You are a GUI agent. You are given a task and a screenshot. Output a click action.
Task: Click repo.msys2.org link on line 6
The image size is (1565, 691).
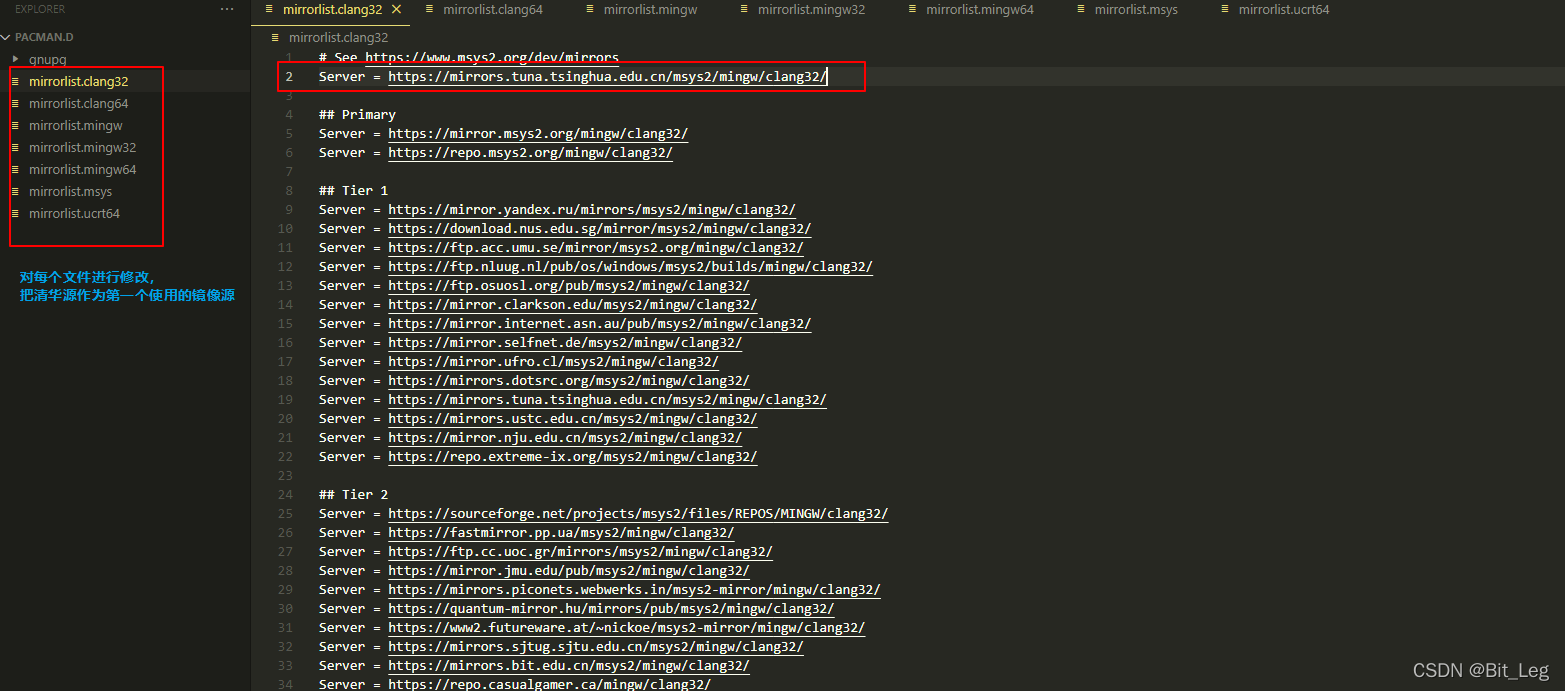530,152
